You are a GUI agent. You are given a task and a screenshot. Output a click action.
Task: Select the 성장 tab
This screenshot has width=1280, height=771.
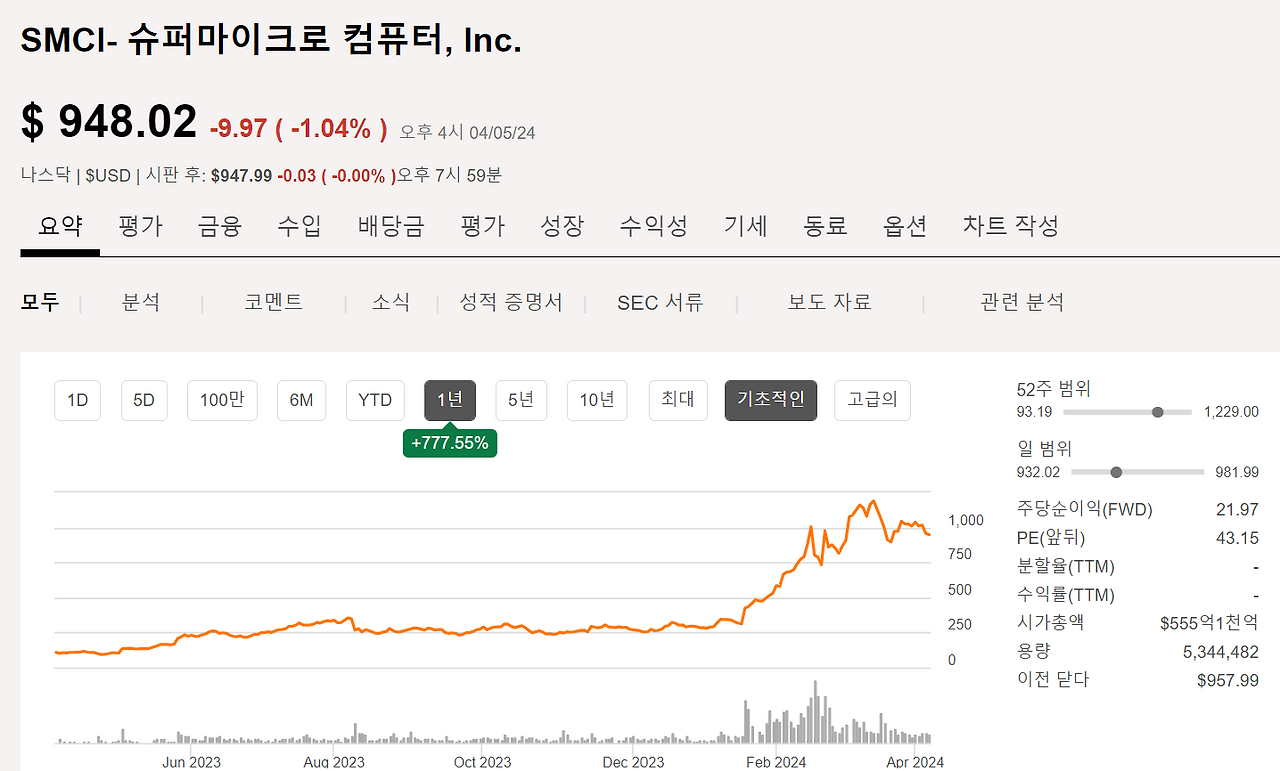click(561, 226)
